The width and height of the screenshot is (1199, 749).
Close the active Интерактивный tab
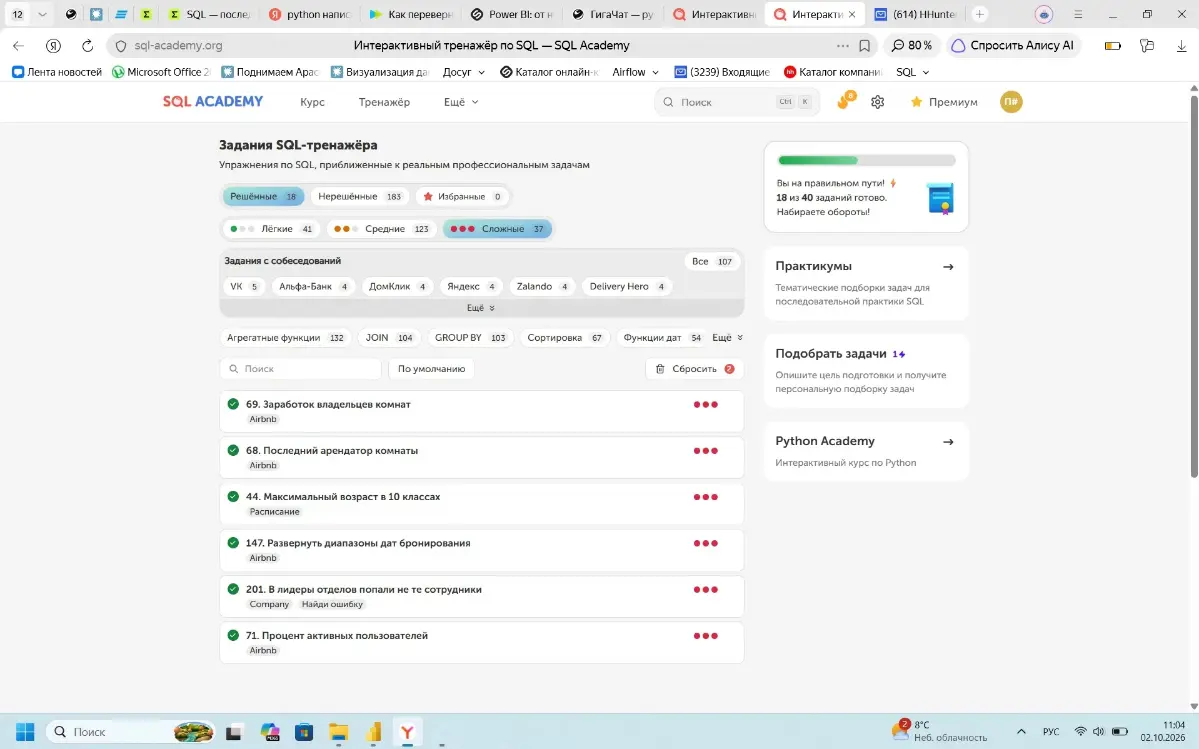click(852, 15)
